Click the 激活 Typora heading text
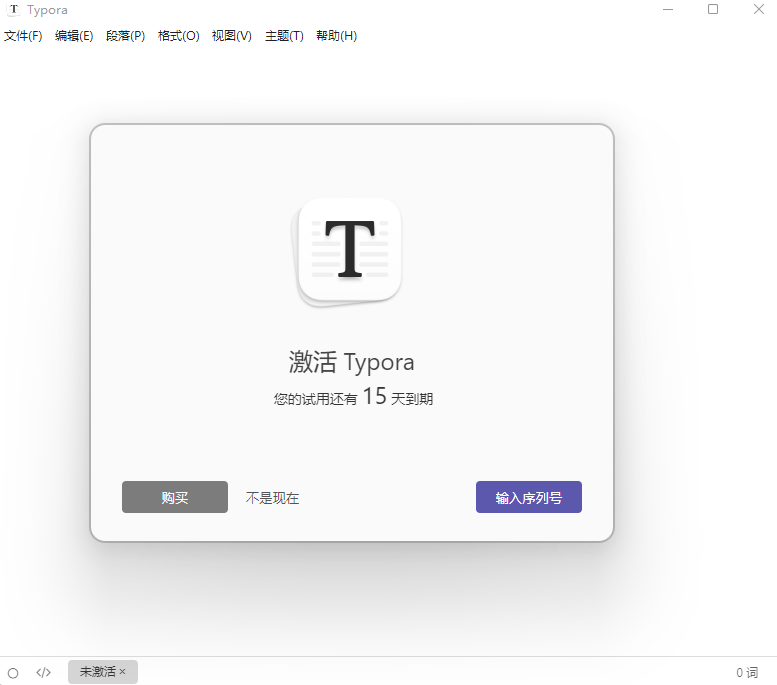The height and width of the screenshot is (685, 777). point(351,362)
